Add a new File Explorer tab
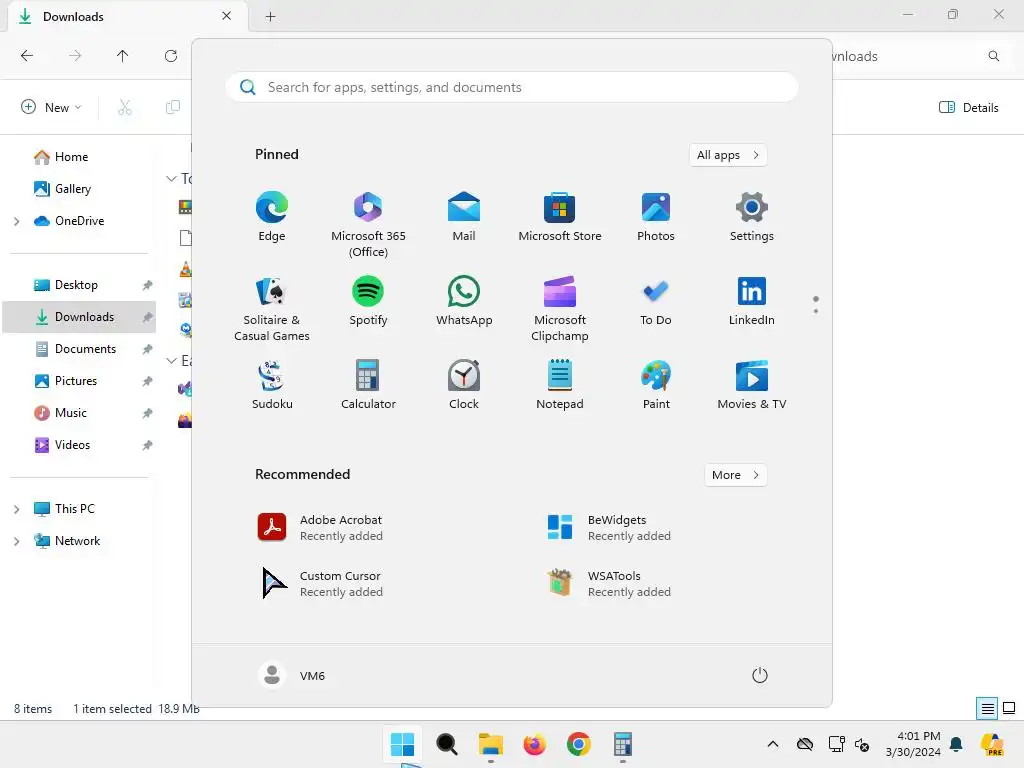Viewport: 1024px width, 768px height. [x=270, y=16]
